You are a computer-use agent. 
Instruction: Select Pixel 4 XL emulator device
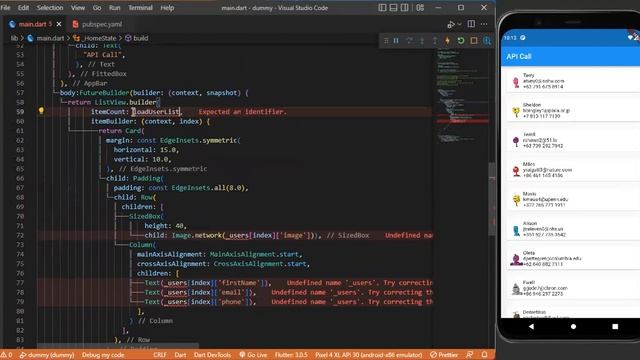pyautogui.click(x=369, y=355)
